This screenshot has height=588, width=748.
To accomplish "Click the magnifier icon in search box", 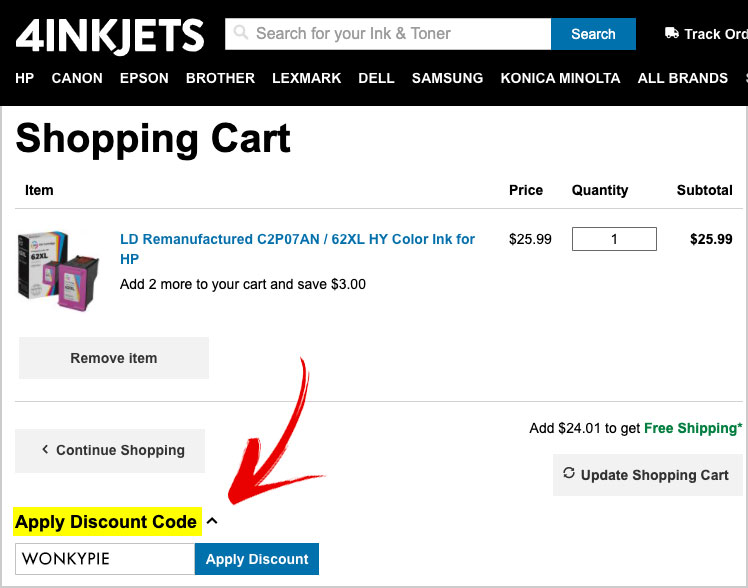I will (x=241, y=32).
